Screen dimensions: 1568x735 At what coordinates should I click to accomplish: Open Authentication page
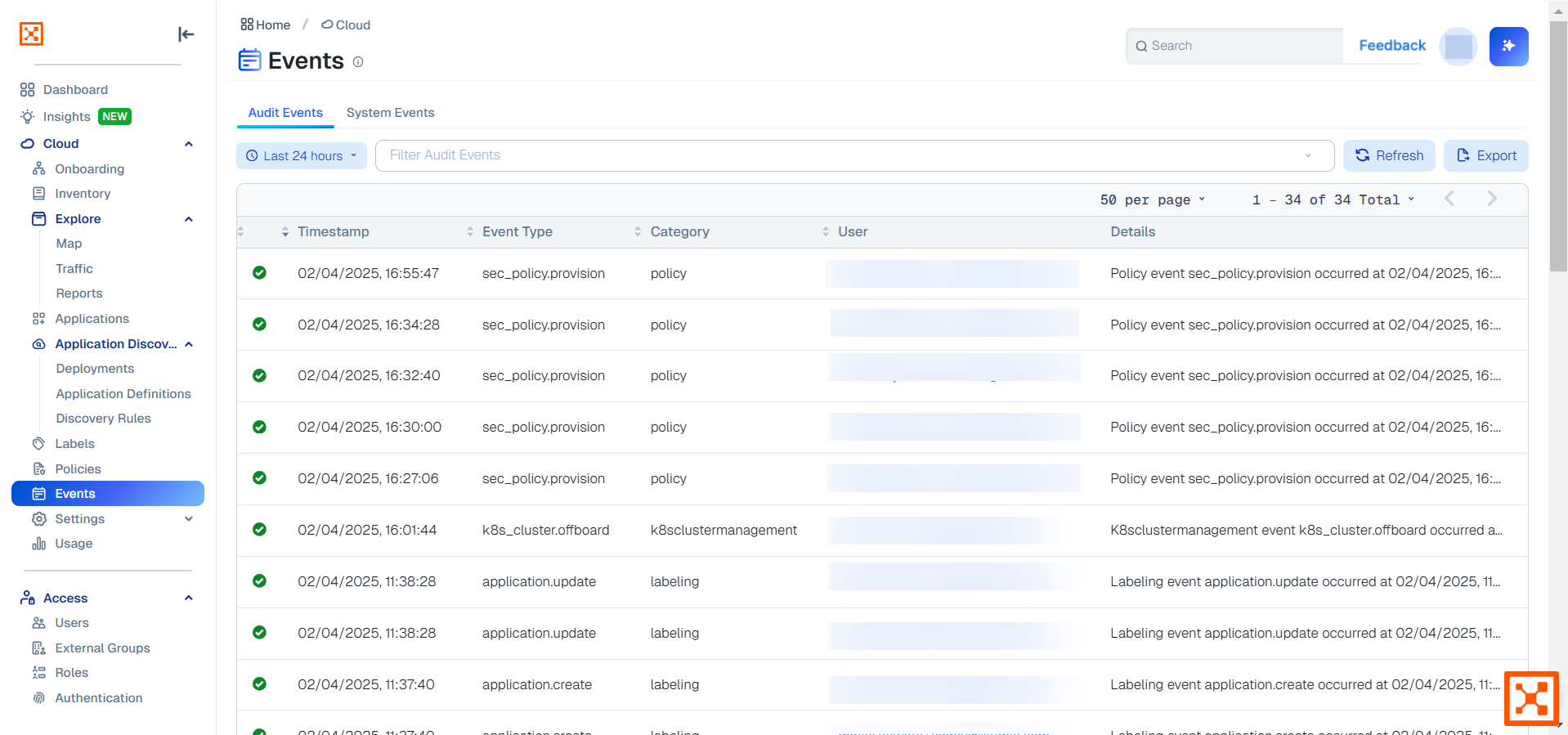tap(98, 698)
